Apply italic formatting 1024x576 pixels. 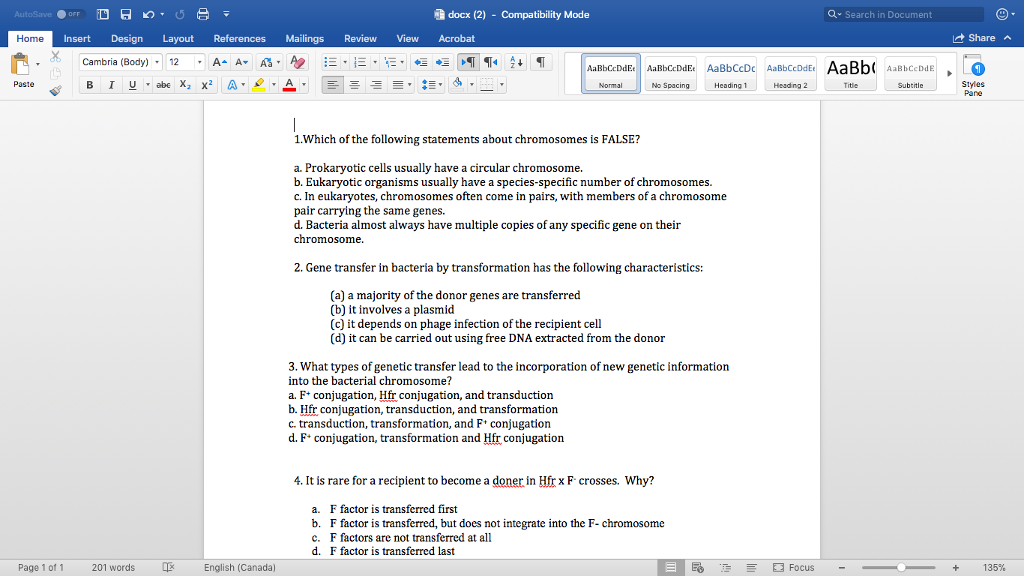point(111,84)
